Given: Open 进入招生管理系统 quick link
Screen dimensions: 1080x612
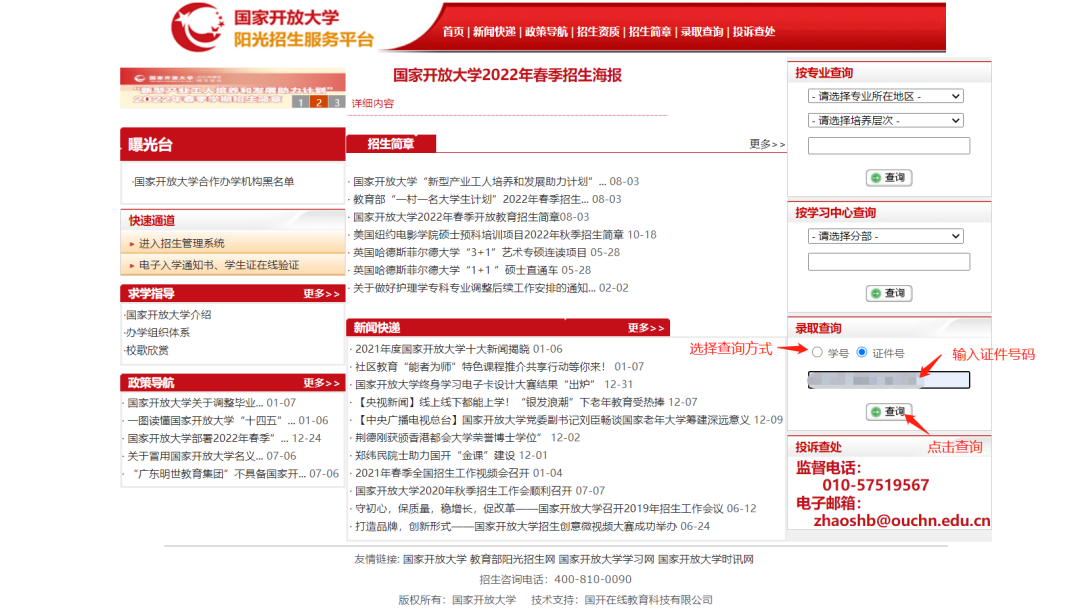Looking at the screenshot, I should click(x=182, y=243).
